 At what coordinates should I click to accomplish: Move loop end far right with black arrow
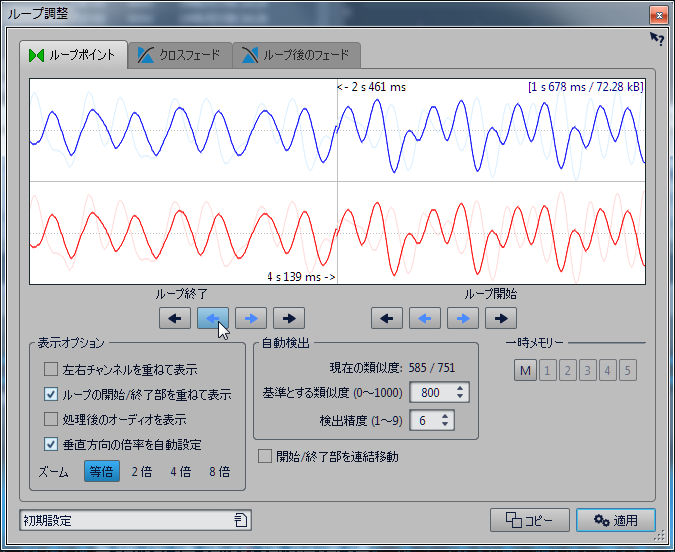coord(289,318)
